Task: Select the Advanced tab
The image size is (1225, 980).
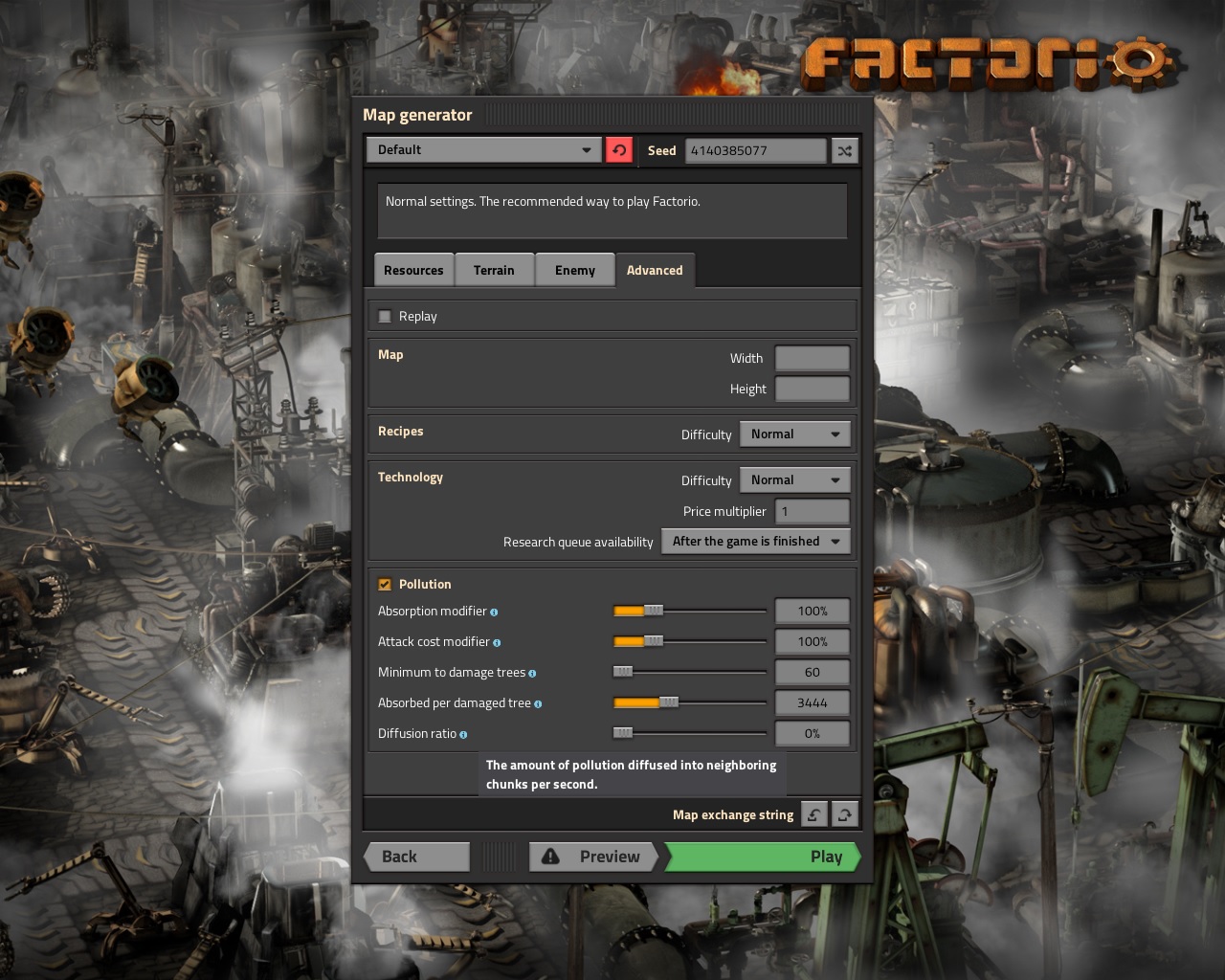Action: coord(655,271)
